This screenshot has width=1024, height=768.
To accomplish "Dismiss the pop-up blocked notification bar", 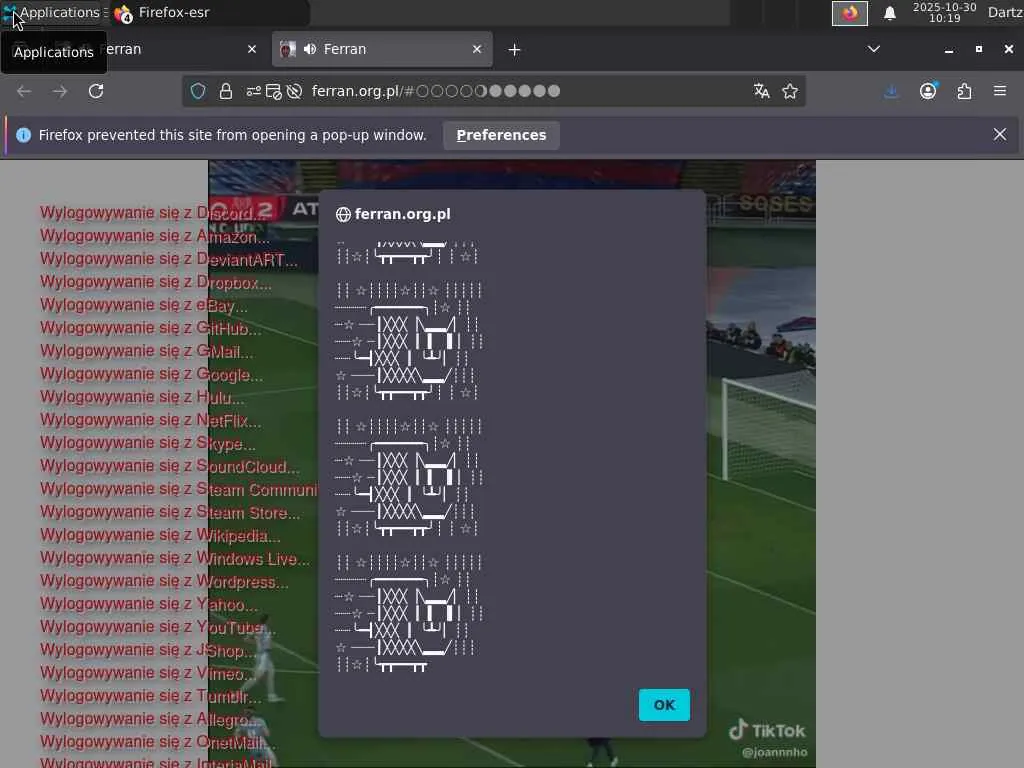I will coord(1000,135).
